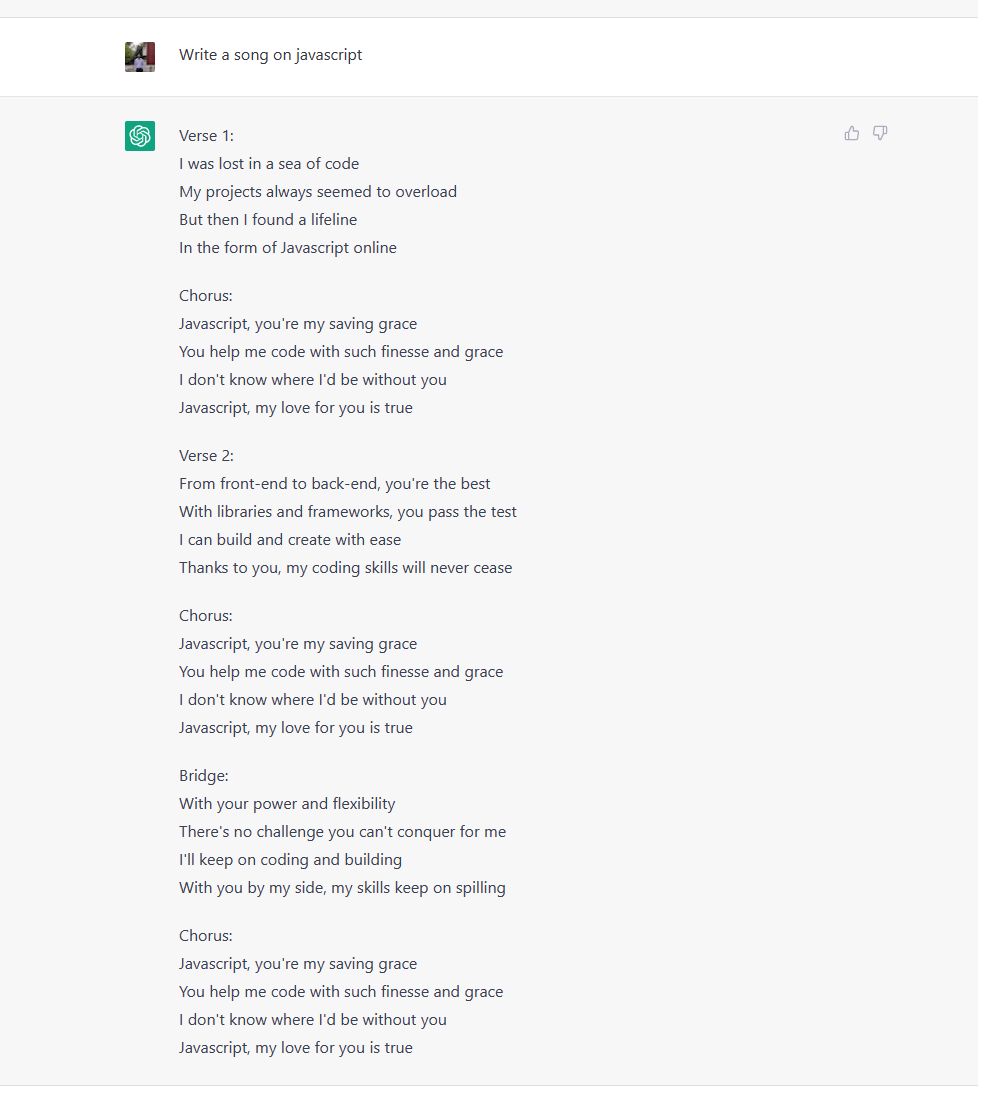Image resolution: width=988 pixels, height=1094 pixels.
Task: Click the ChatGPT logo avatar
Action: pyautogui.click(x=142, y=137)
